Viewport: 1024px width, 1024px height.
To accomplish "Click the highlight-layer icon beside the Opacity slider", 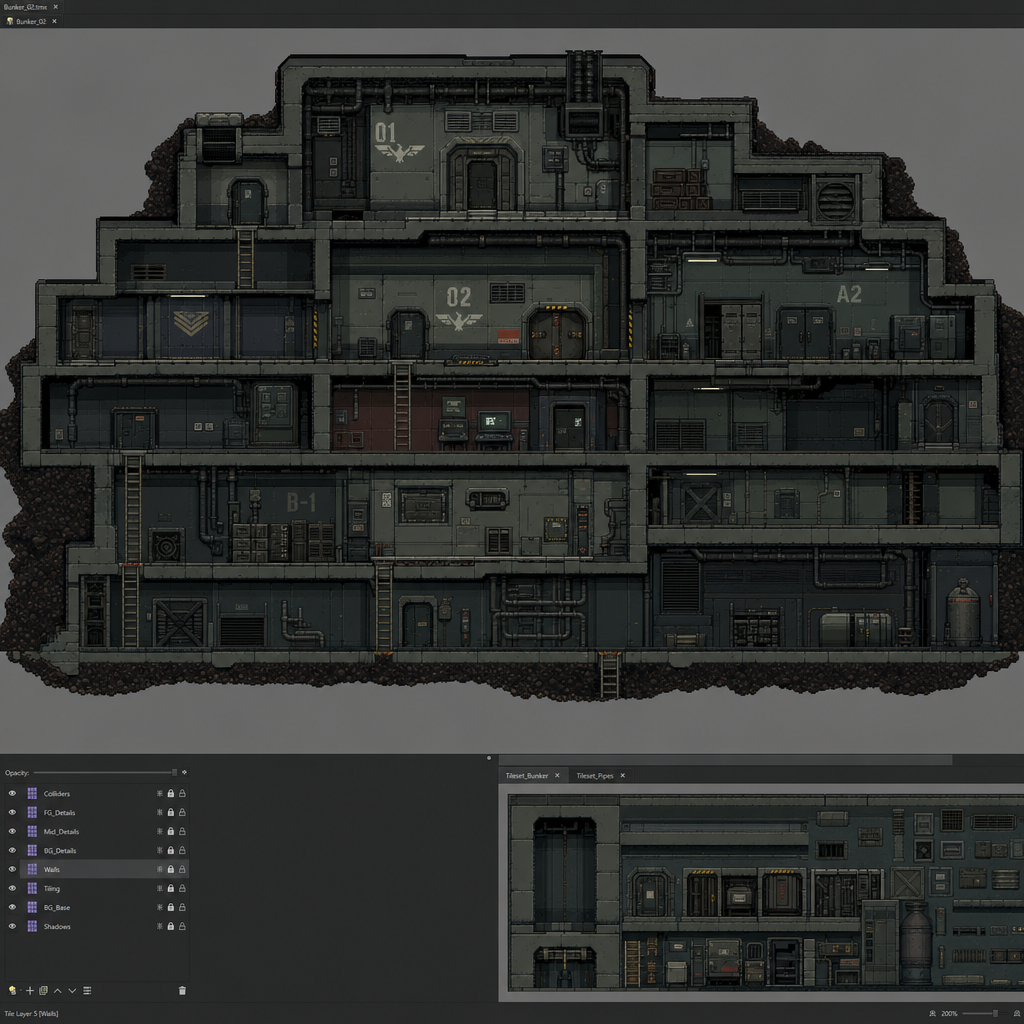I will 185,773.
